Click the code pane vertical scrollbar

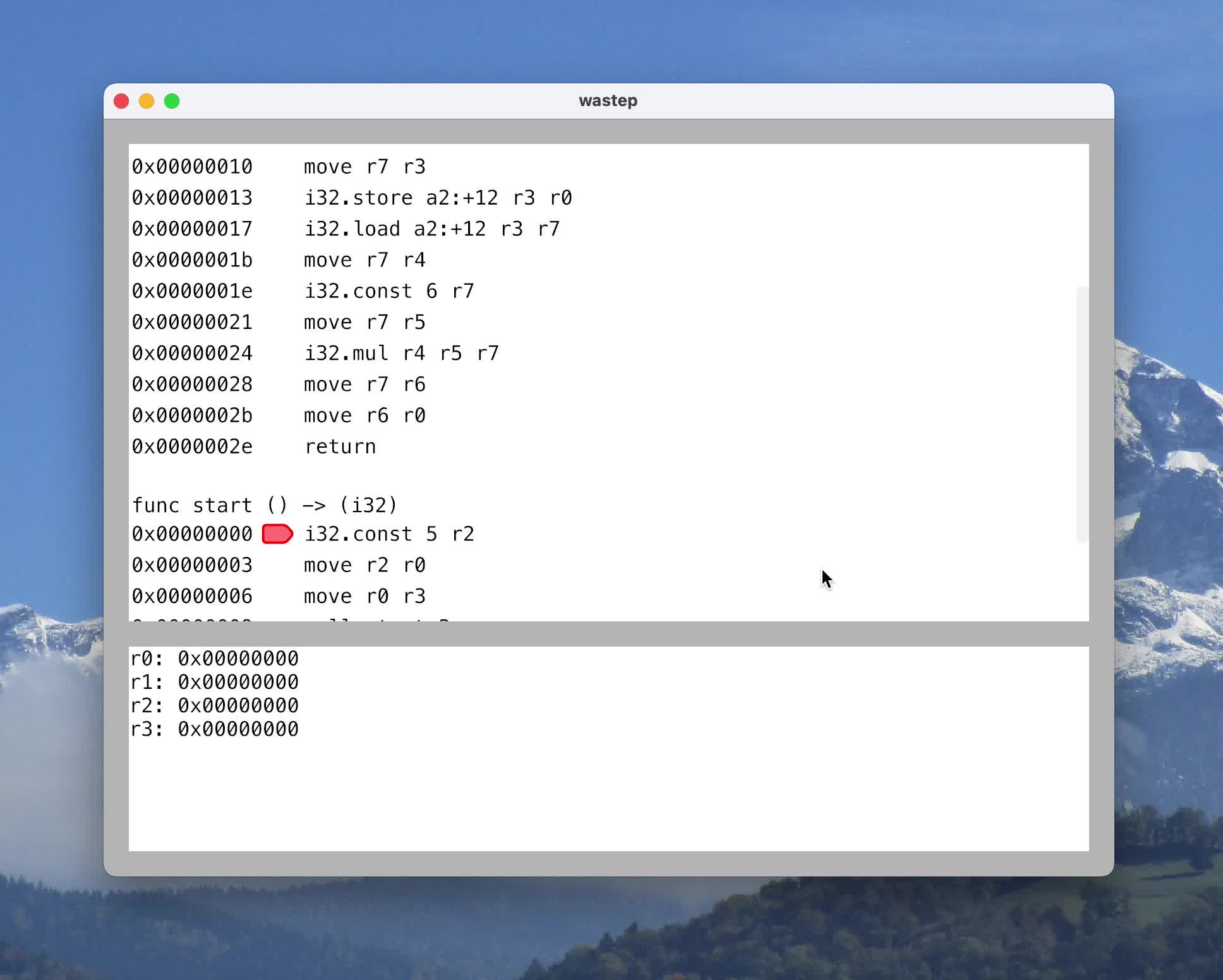1081,414
